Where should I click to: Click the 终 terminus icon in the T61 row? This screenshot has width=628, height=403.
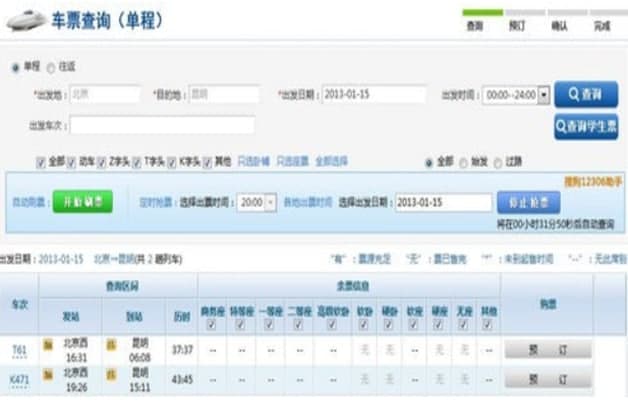point(111,345)
